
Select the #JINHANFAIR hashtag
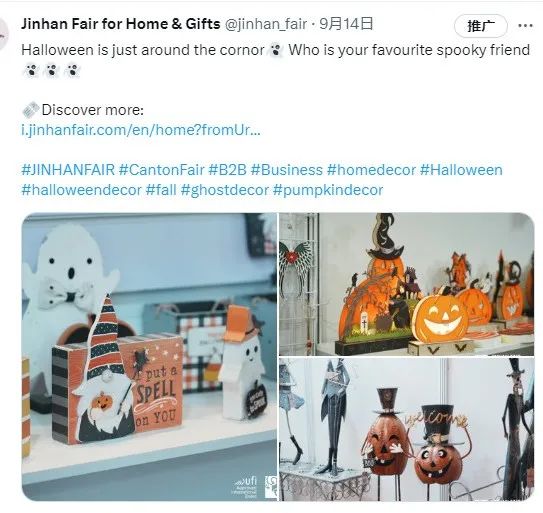(x=68, y=170)
